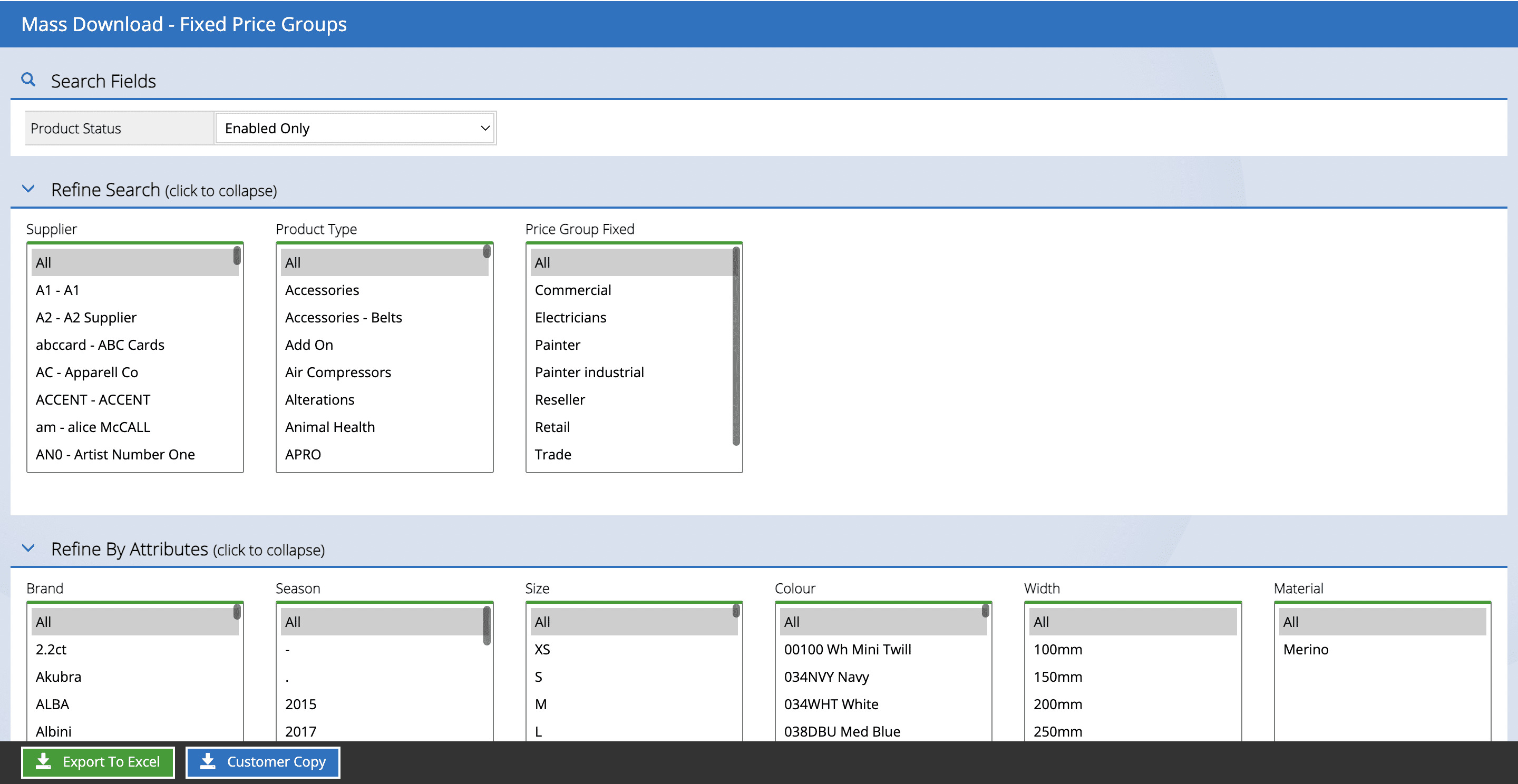The height and width of the screenshot is (784, 1518).
Task: Open the Product Status dropdown
Action: 355,129
